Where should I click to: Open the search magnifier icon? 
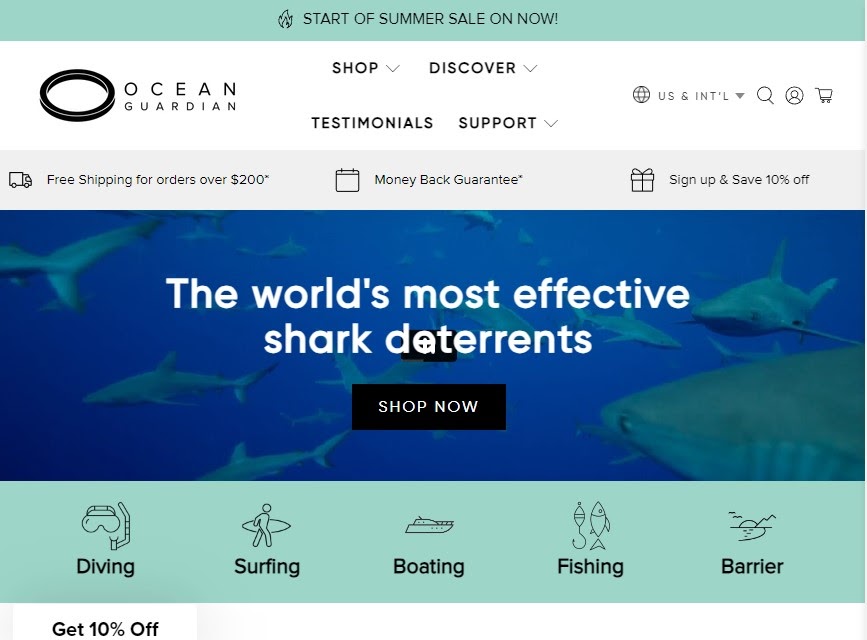tap(765, 95)
